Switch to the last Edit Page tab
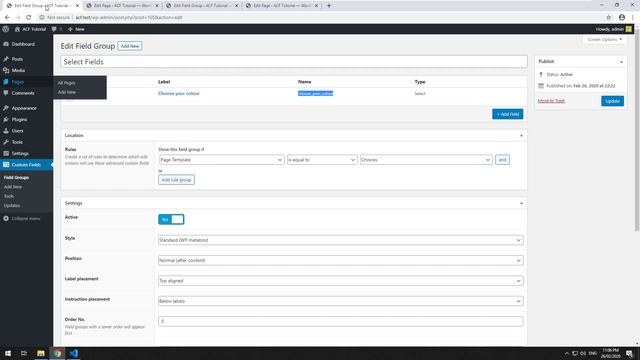The height and width of the screenshot is (360, 640). pyautogui.click(x=282, y=6)
